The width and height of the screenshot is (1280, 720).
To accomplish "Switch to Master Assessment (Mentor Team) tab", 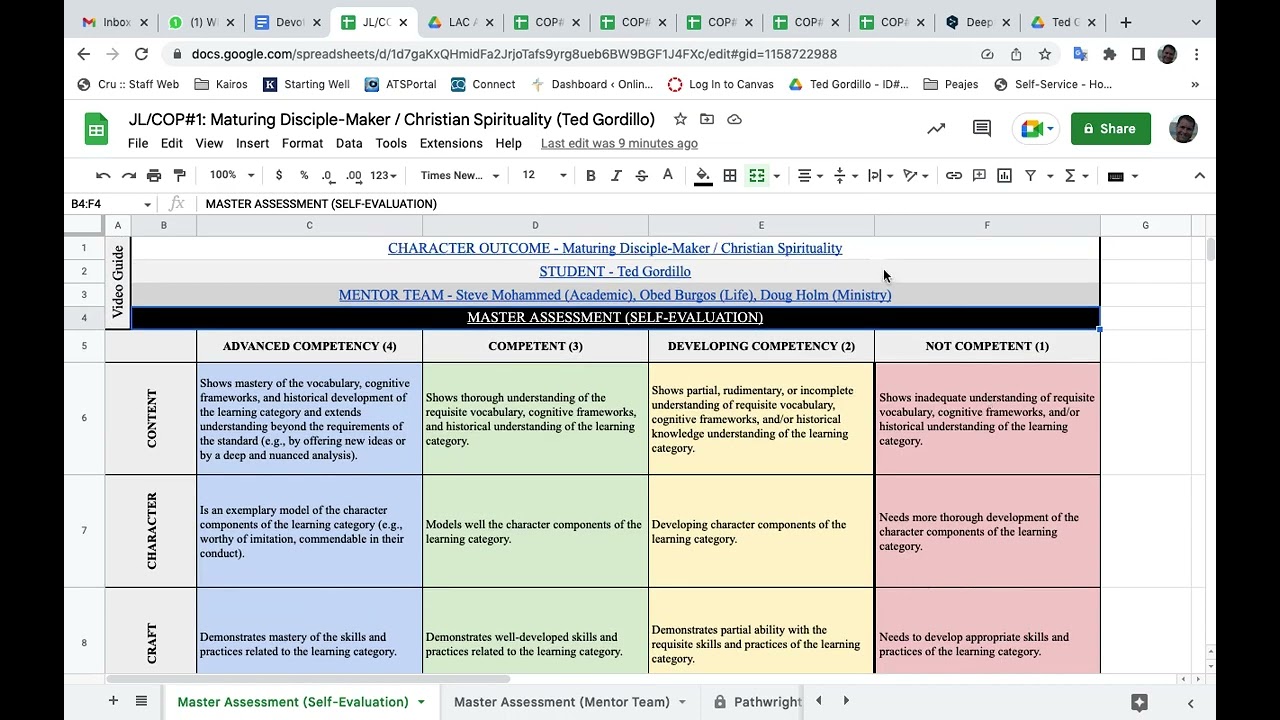I will [562, 702].
